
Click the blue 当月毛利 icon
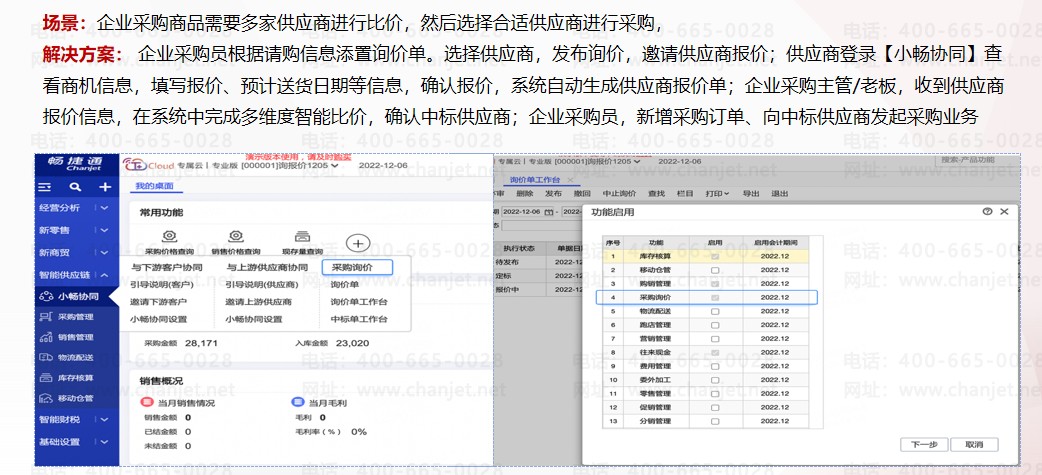298,403
